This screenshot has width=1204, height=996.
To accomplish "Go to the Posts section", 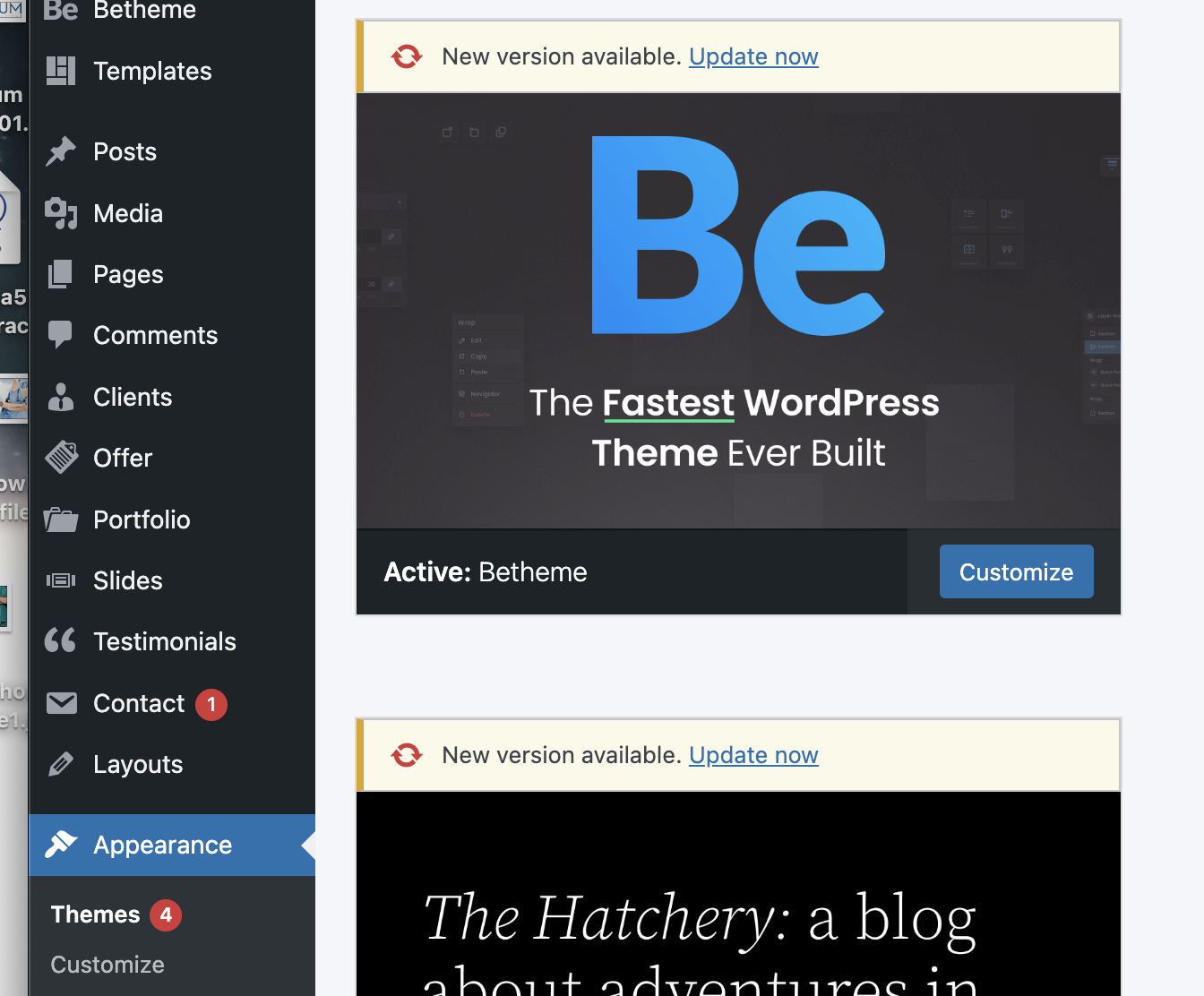I will pyautogui.click(x=172, y=151).
